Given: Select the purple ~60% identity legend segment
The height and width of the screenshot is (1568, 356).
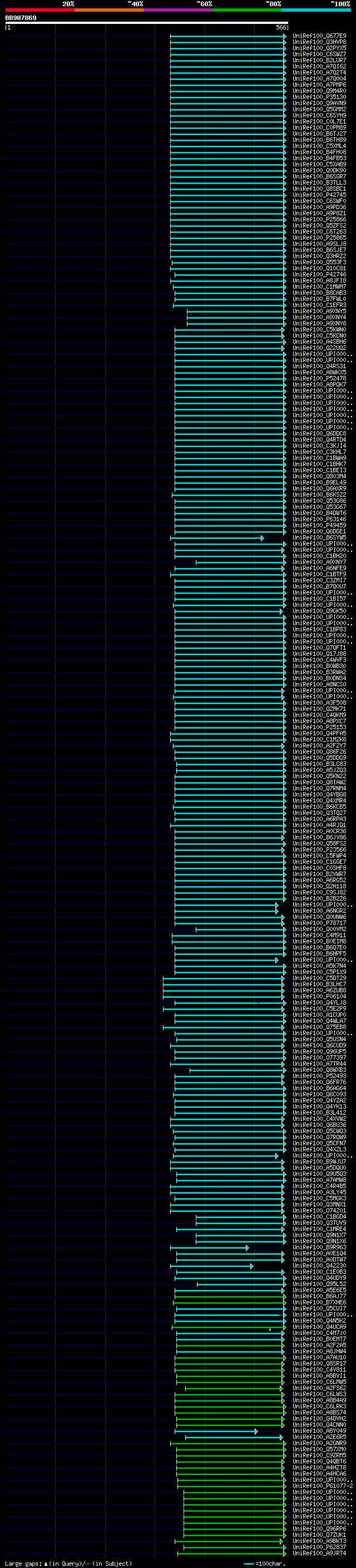Looking at the screenshot, I should pyautogui.click(x=179, y=10).
